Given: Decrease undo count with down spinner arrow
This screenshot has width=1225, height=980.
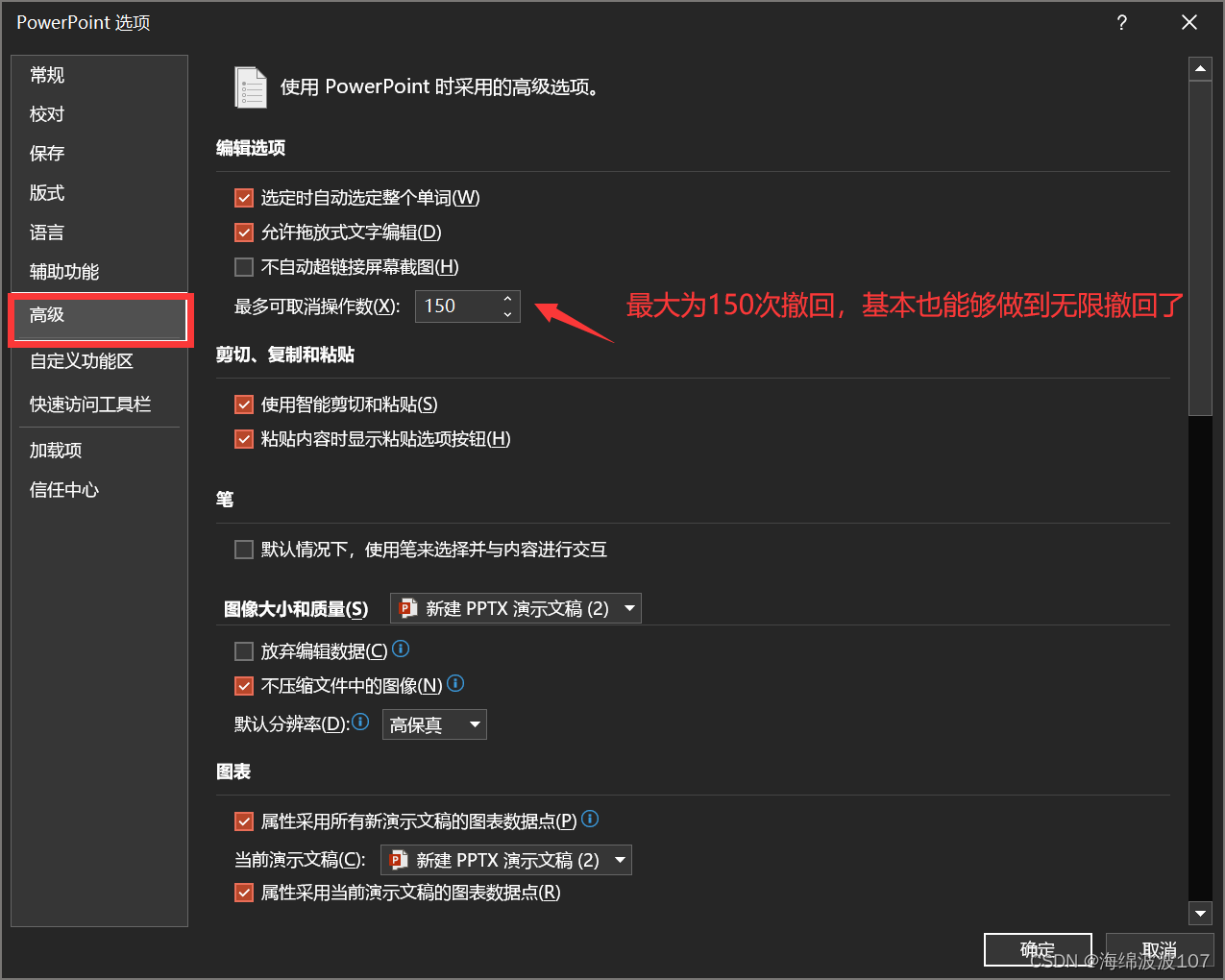Looking at the screenshot, I should 507,313.
